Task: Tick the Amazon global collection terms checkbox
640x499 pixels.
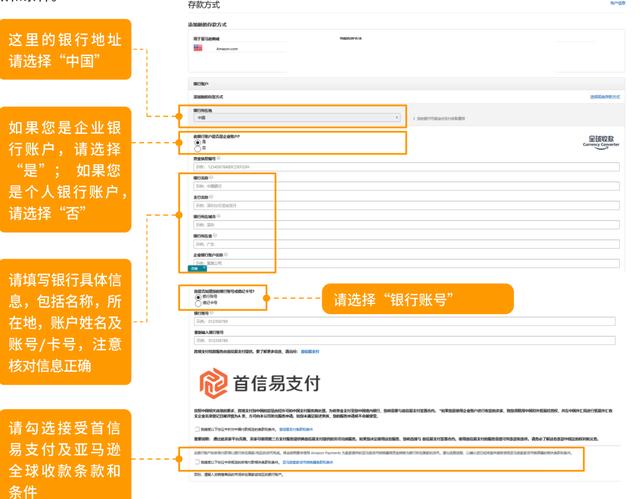Action: coord(197,462)
